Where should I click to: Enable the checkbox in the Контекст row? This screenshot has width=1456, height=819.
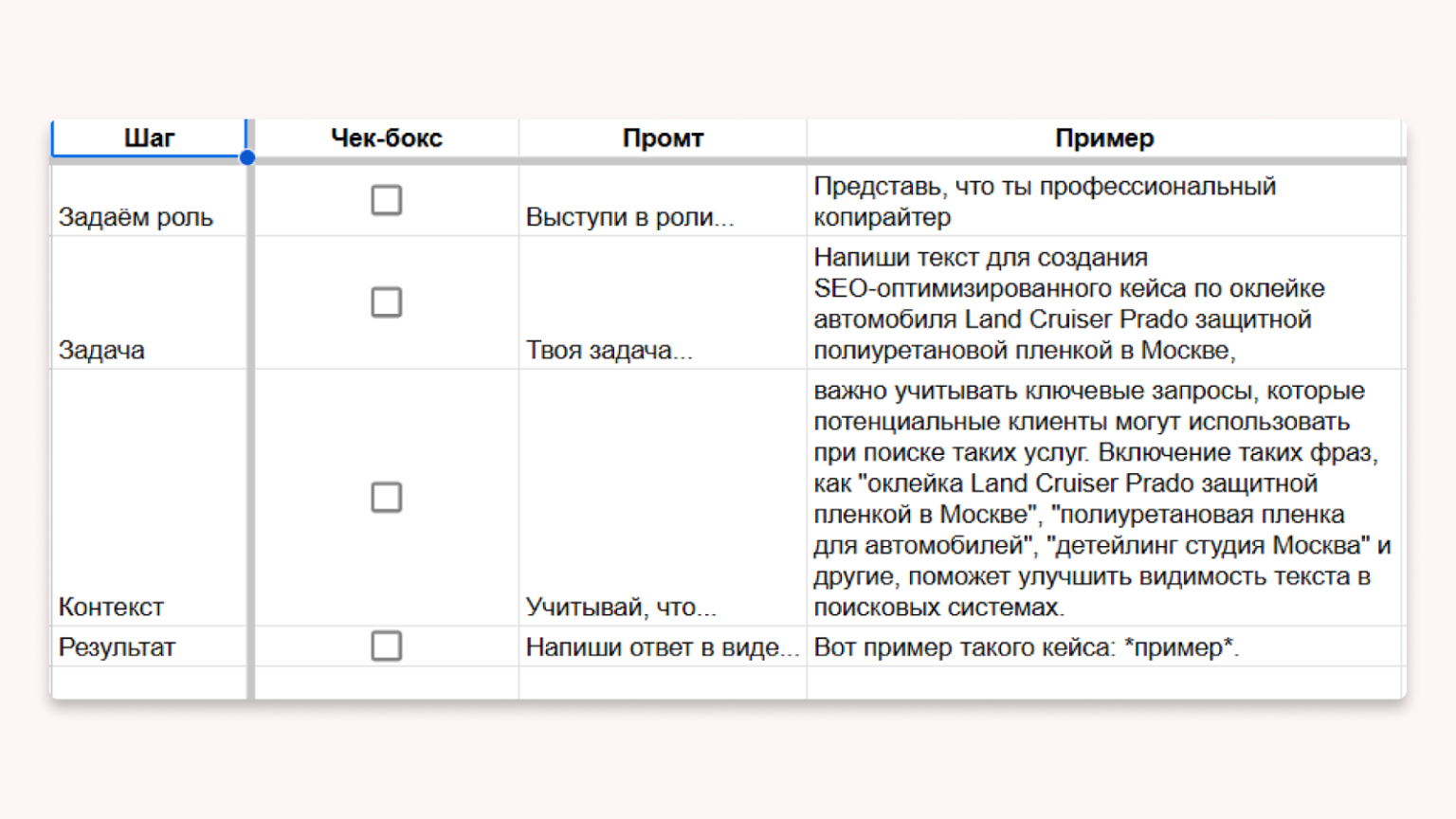(386, 497)
